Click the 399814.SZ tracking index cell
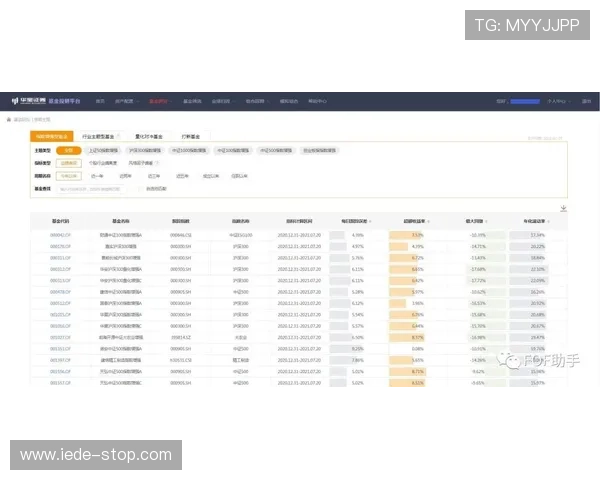Screen dimensions: 600x480 pyautogui.click(x=181, y=337)
